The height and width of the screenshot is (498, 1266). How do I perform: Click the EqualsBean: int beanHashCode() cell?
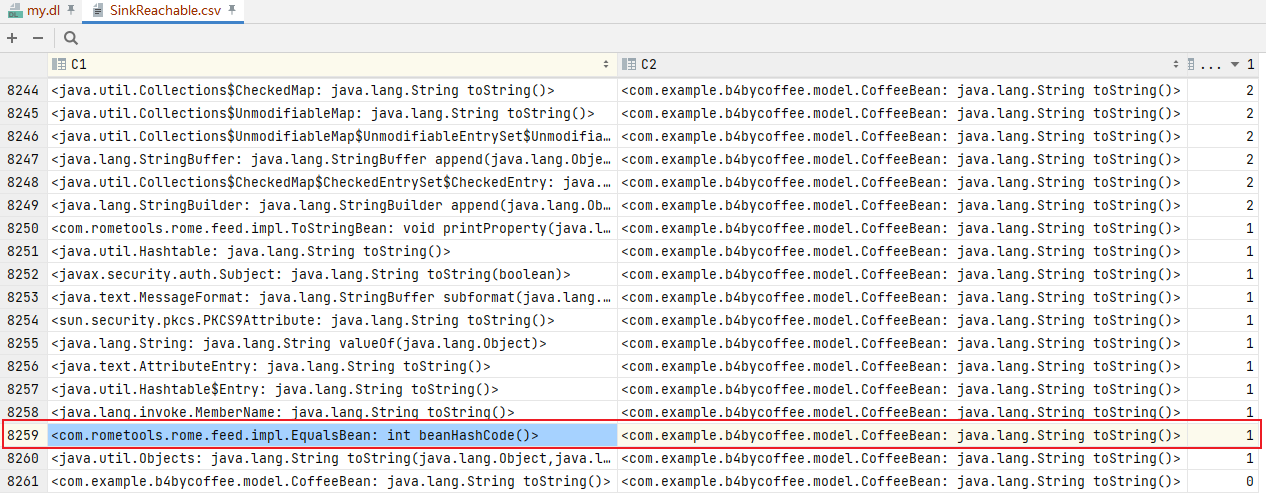tap(332, 435)
